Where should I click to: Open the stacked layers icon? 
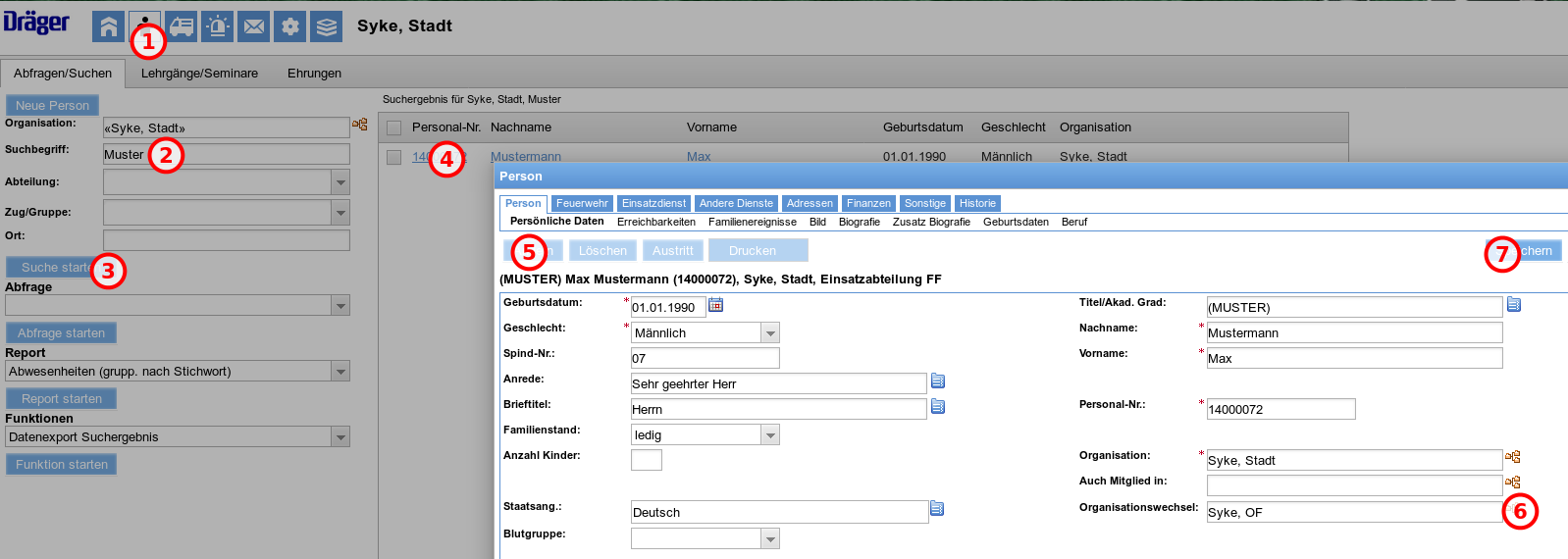tap(327, 26)
